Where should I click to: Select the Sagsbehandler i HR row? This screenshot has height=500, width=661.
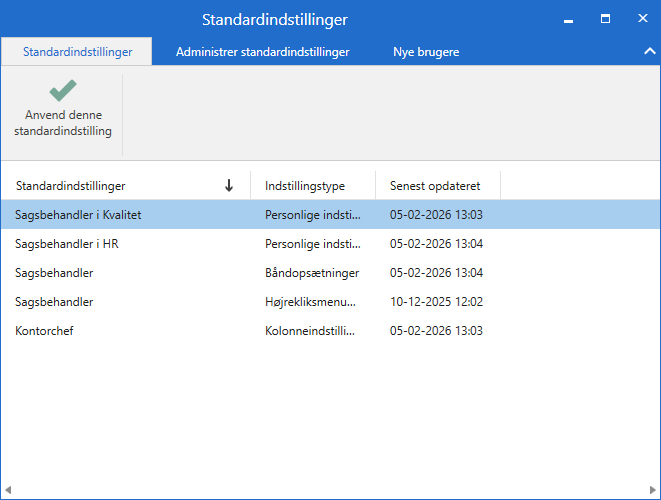pyautogui.click(x=330, y=244)
